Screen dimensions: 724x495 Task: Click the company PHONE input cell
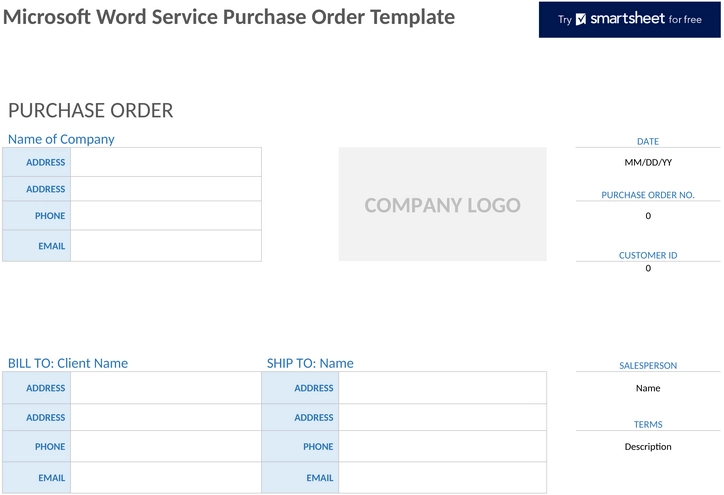coord(166,216)
